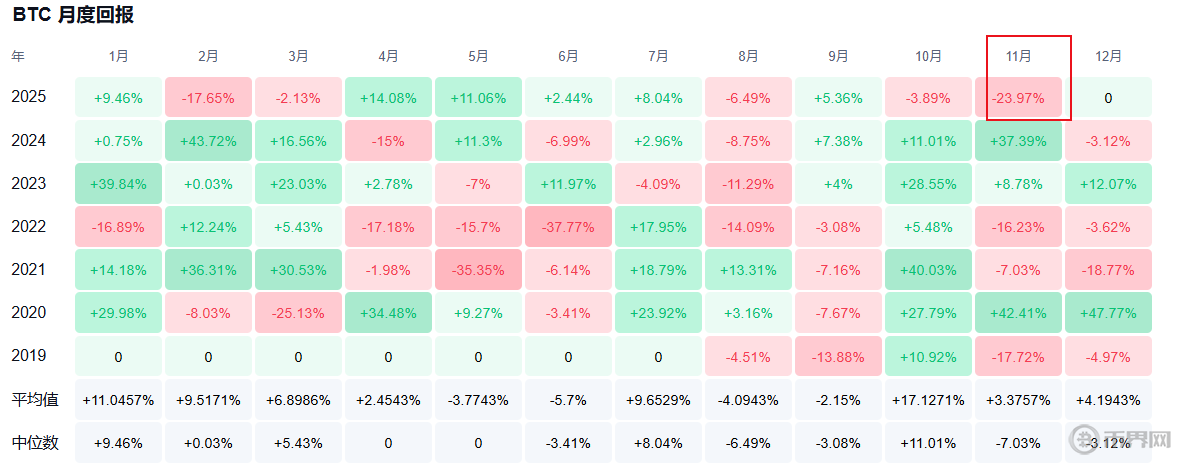
Task: Click the October average value +17.1271%
Action: [928, 399]
